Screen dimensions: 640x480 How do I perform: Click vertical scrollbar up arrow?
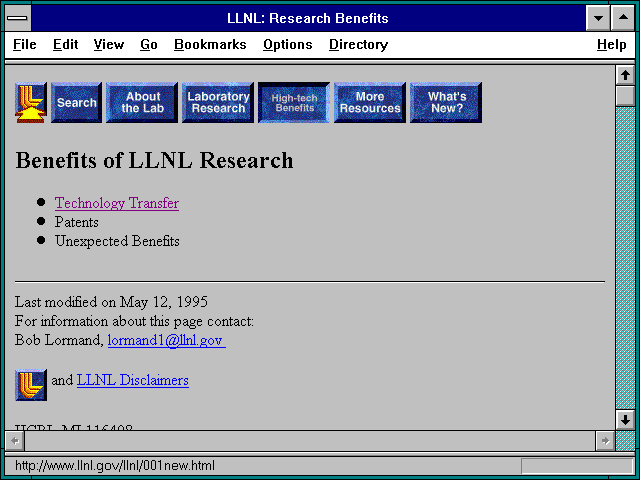point(625,76)
